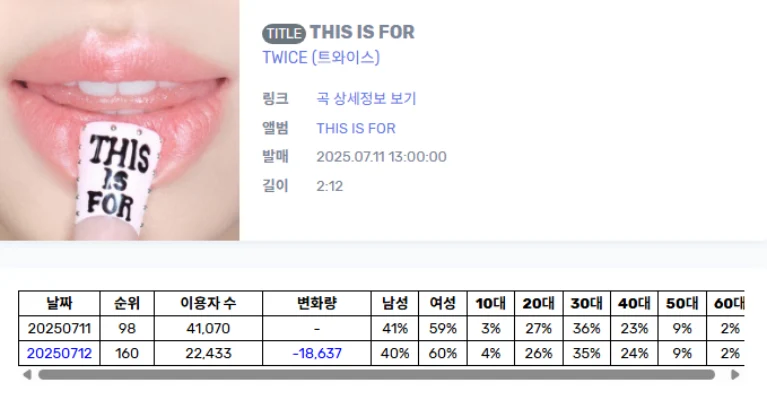Click the 여성 column header
Screen dimensions: 767x400
[443, 303]
